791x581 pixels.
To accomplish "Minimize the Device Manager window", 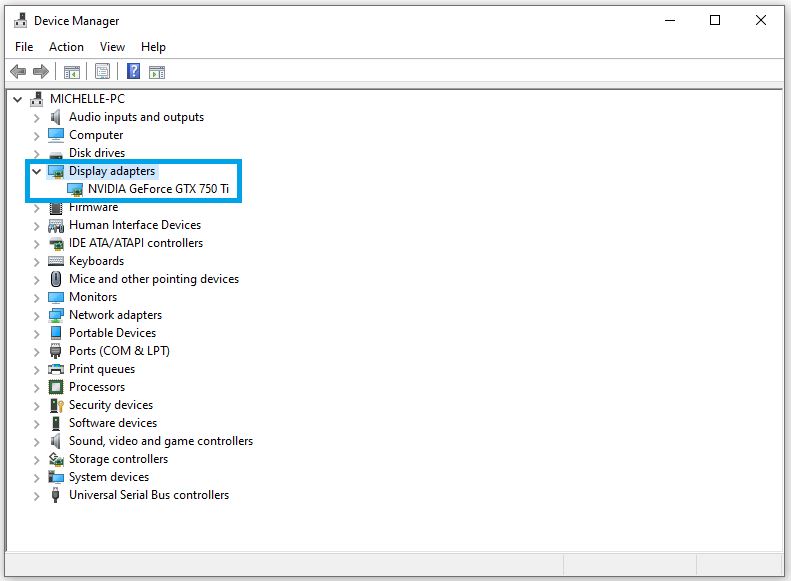I will [670, 20].
